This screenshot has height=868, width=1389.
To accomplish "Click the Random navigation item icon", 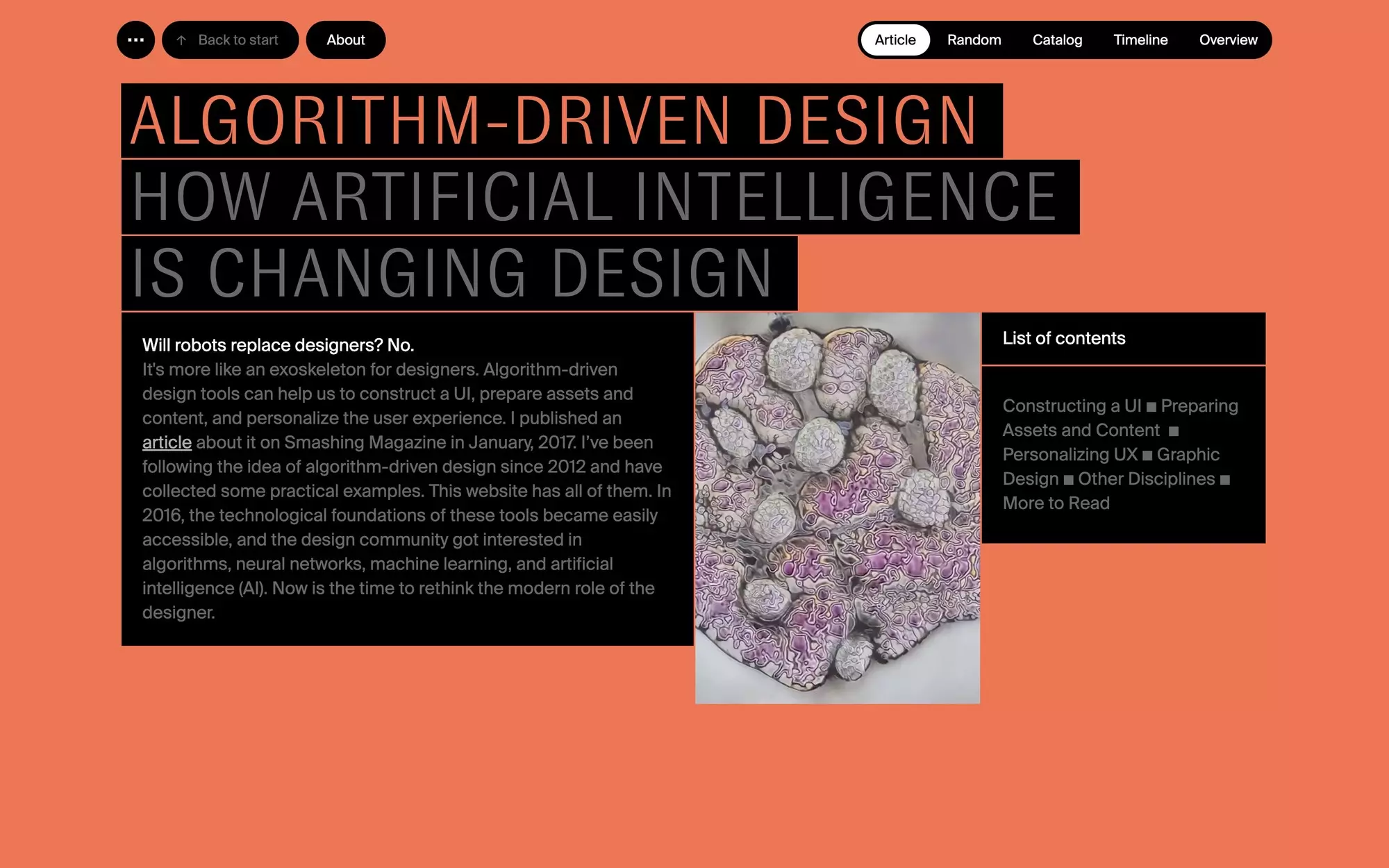I will [x=974, y=40].
